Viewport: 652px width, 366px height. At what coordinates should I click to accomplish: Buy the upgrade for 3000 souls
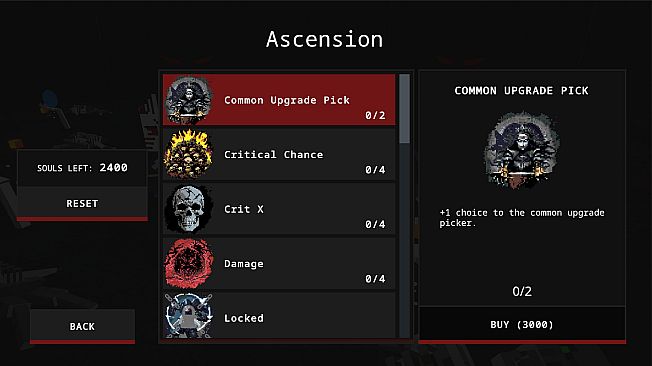click(522, 325)
